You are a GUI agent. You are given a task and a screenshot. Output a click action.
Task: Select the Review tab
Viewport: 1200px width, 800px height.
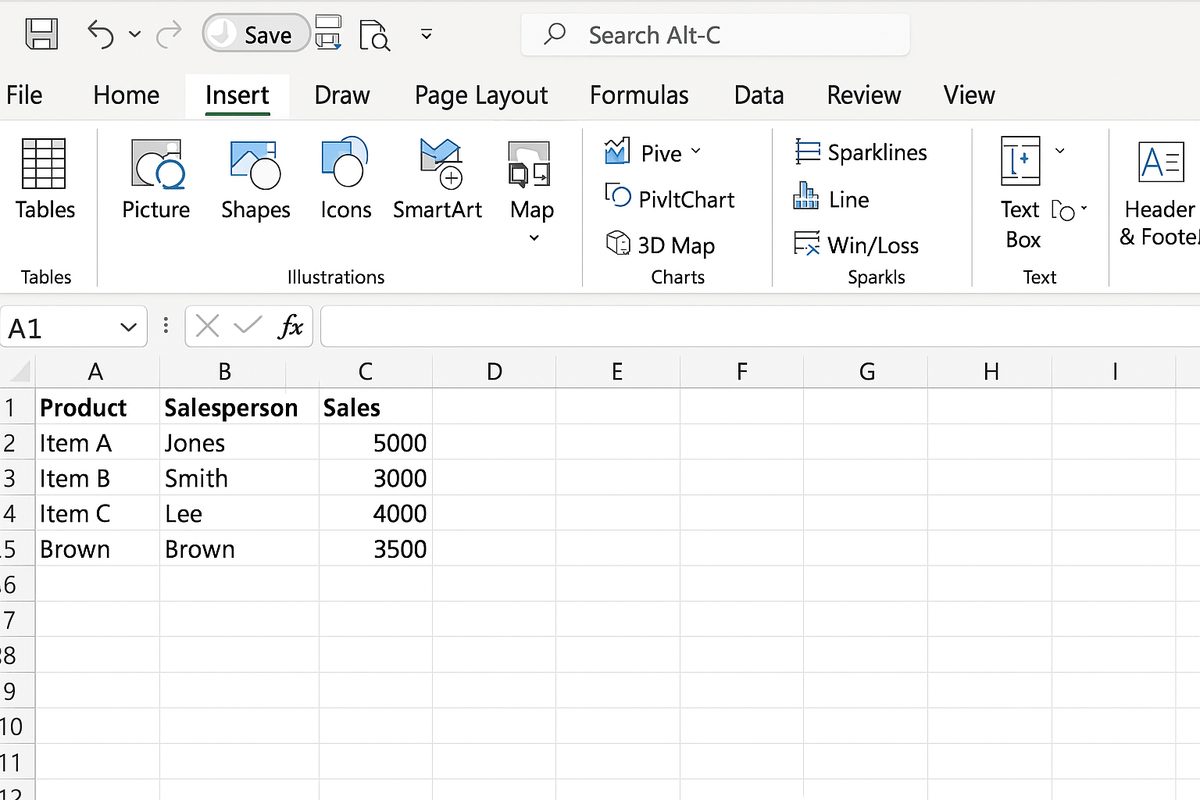864,95
